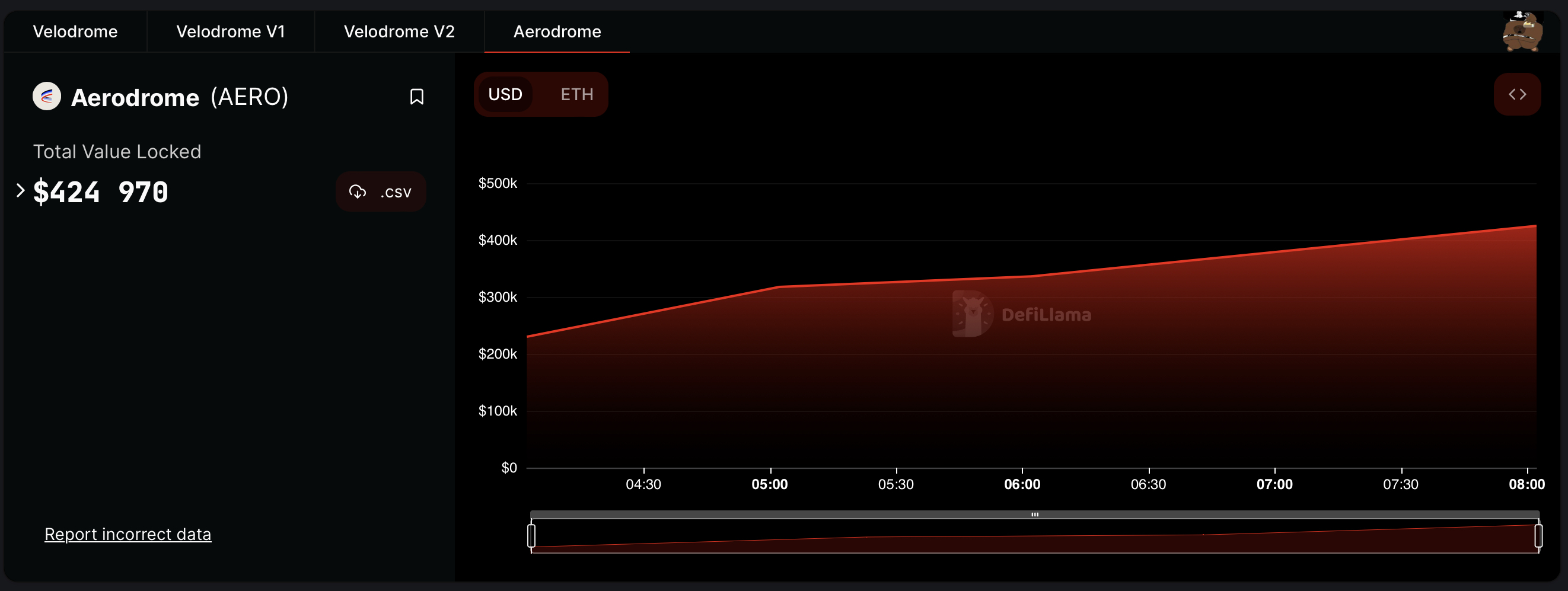The width and height of the screenshot is (1568, 591).
Task: Click the 05:30 time axis label
Action: (x=896, y=484)
